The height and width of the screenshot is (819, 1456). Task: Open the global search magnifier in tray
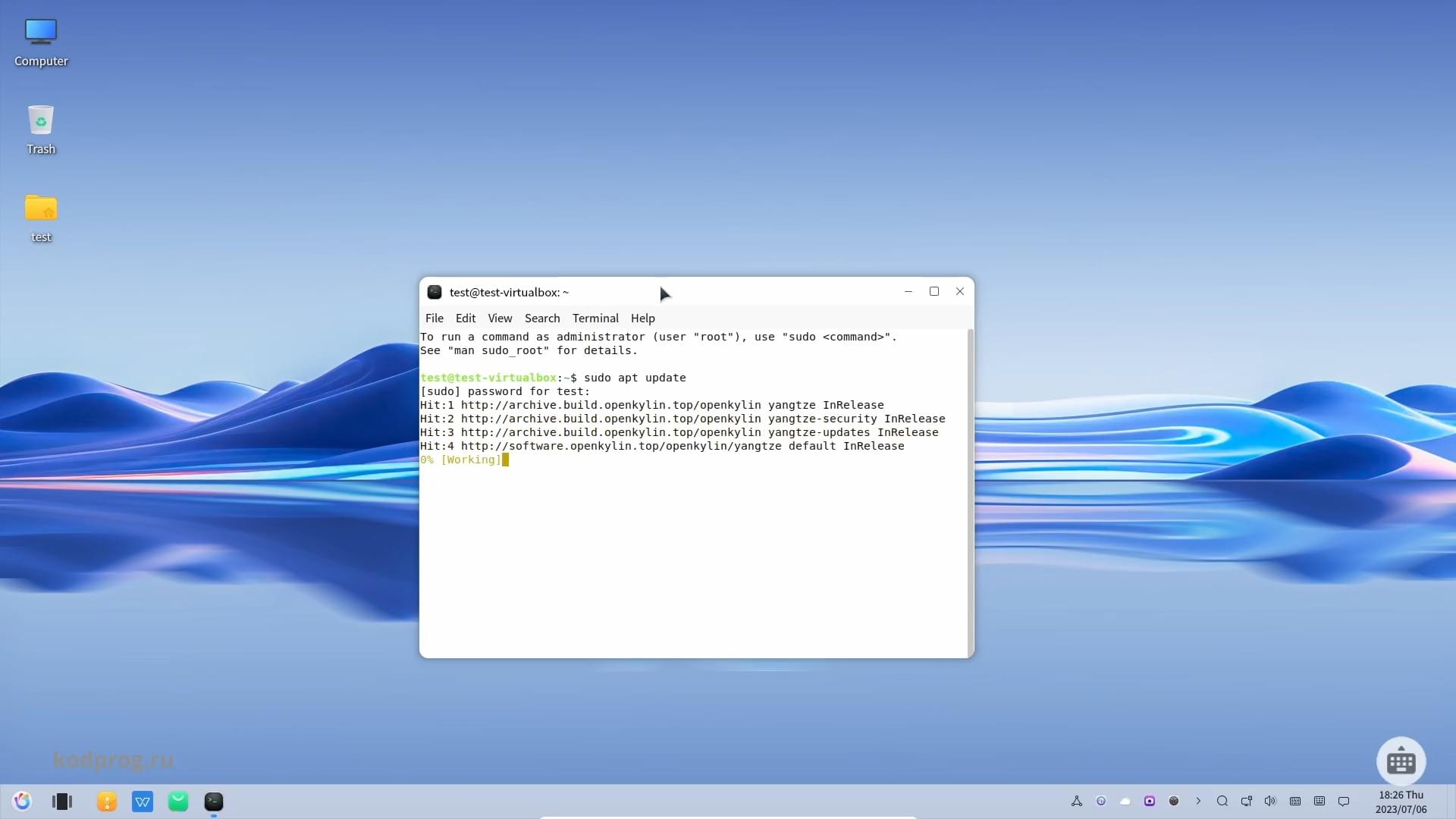pyautogui.click(x=1222, y=801)
